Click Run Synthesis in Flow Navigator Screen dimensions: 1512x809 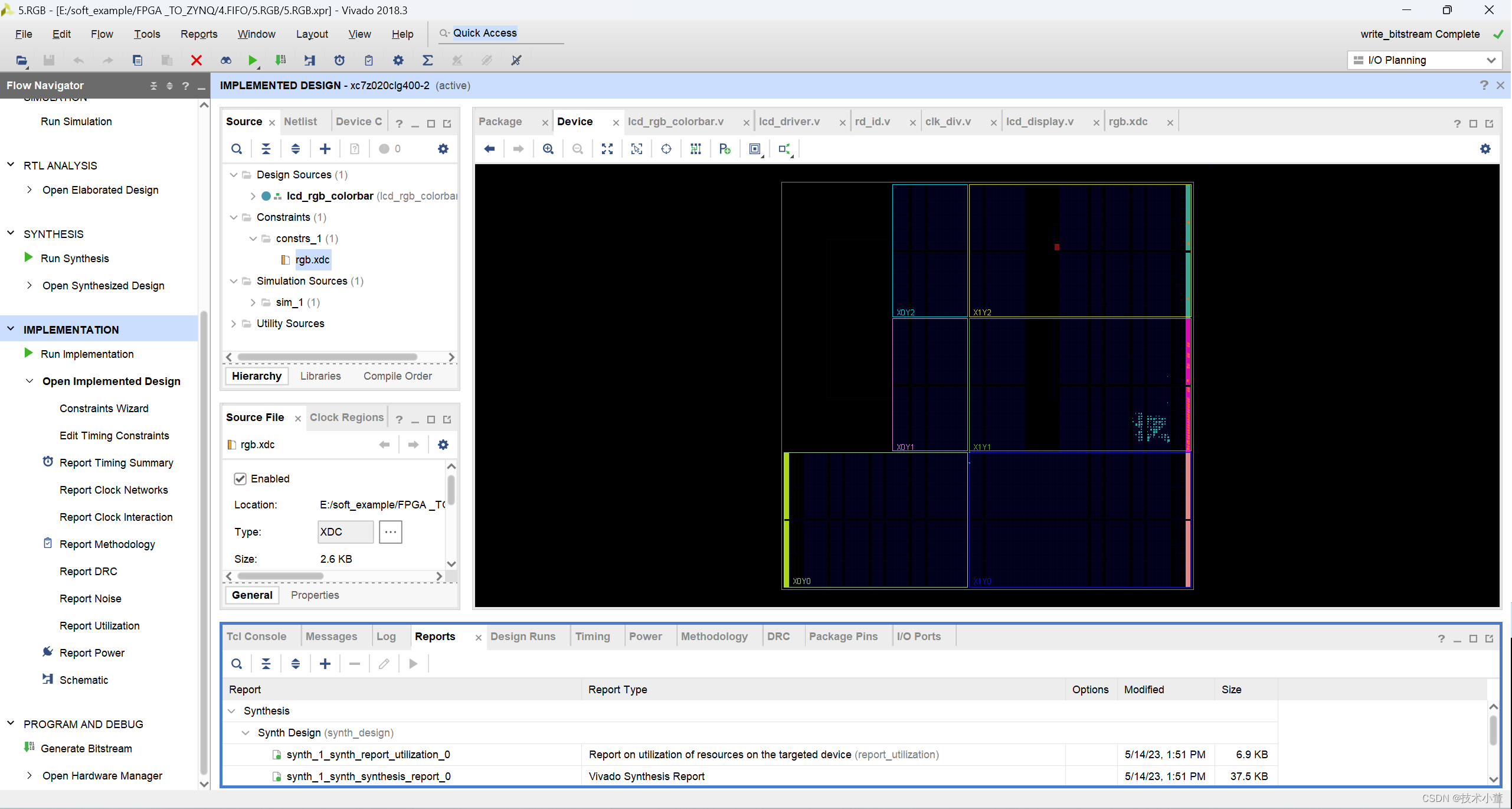point(75,259)
